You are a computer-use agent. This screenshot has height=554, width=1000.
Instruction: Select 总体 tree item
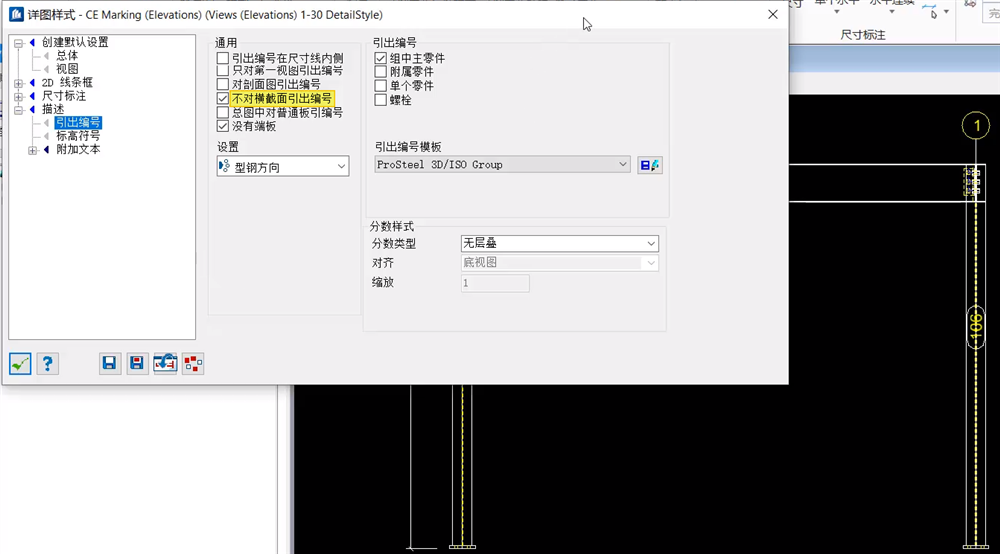[x=67, y=56]
